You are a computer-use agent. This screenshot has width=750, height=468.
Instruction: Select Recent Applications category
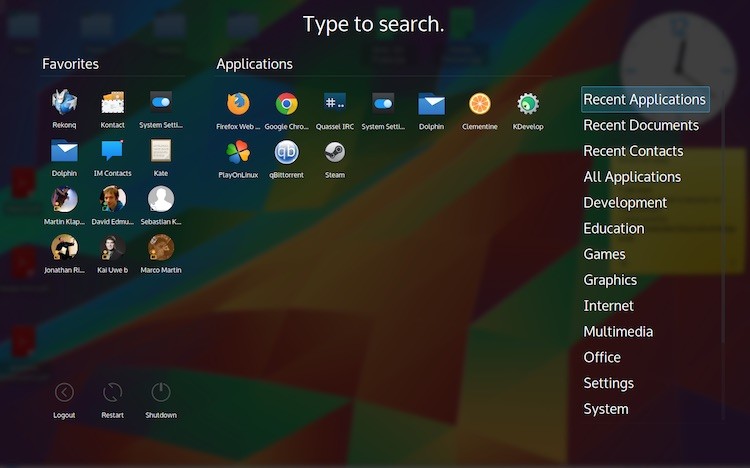645,100
